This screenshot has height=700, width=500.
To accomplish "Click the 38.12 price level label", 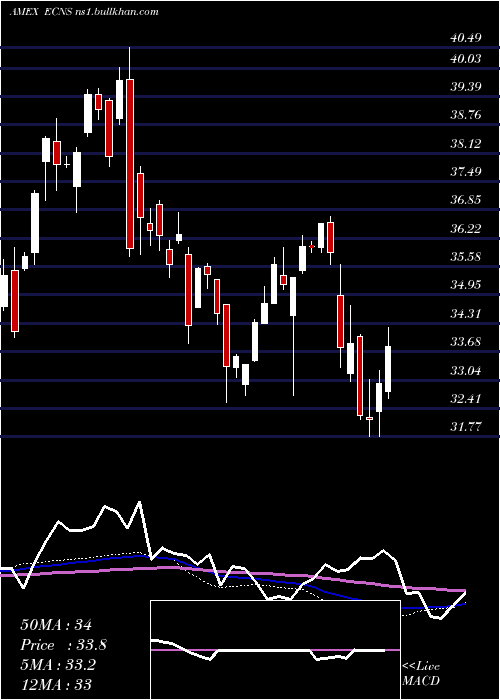I will pos(466,143).
